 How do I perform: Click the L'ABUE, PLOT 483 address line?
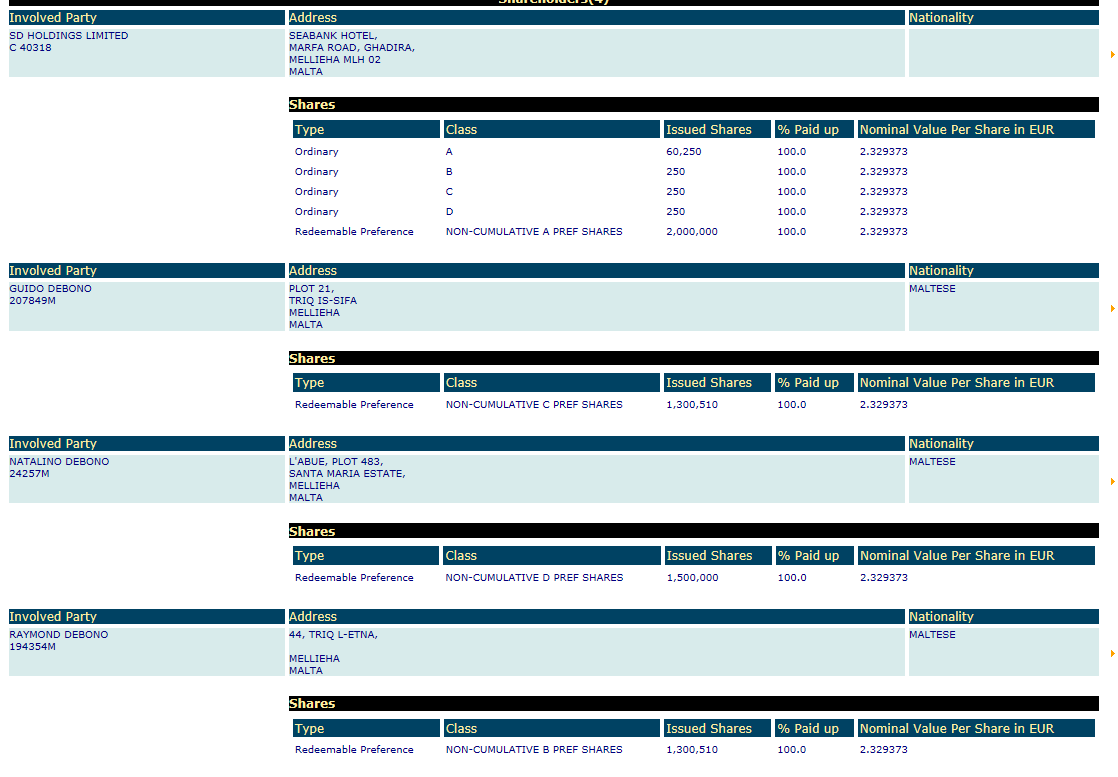(x=336, y=462)
